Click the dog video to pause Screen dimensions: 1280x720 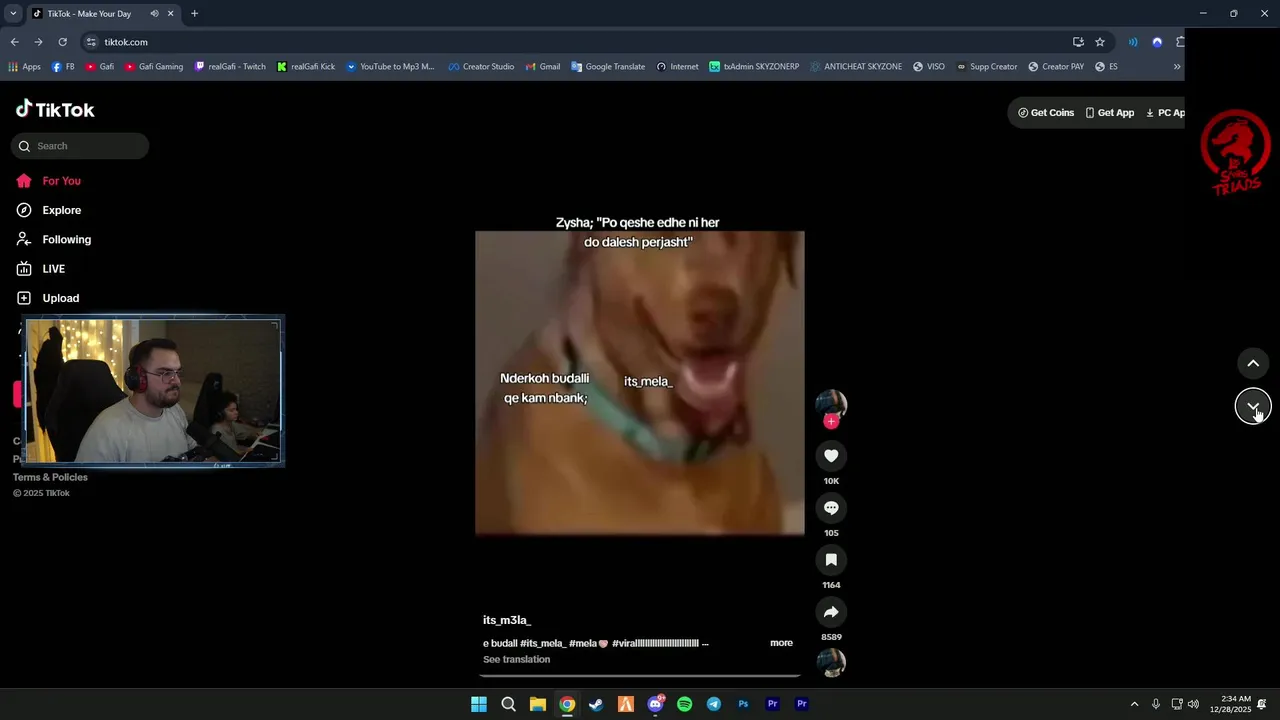pyautogui.click(x=640, y=383)
